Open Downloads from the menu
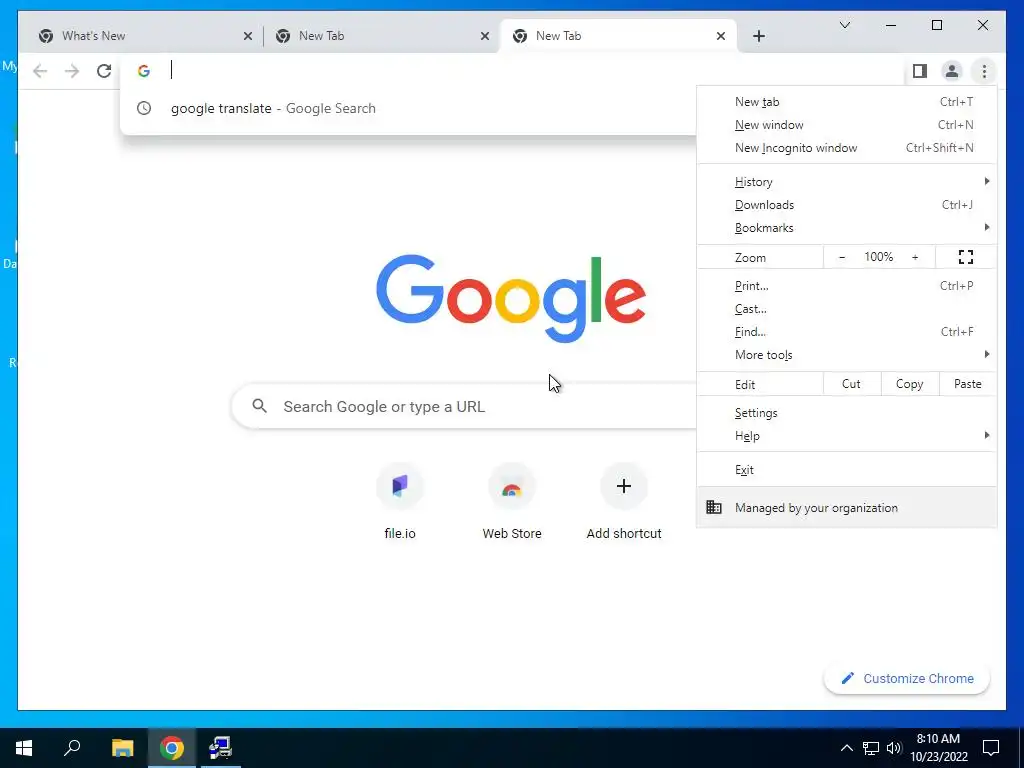Viewport: 1024px width, 768px height. (846, 205)
